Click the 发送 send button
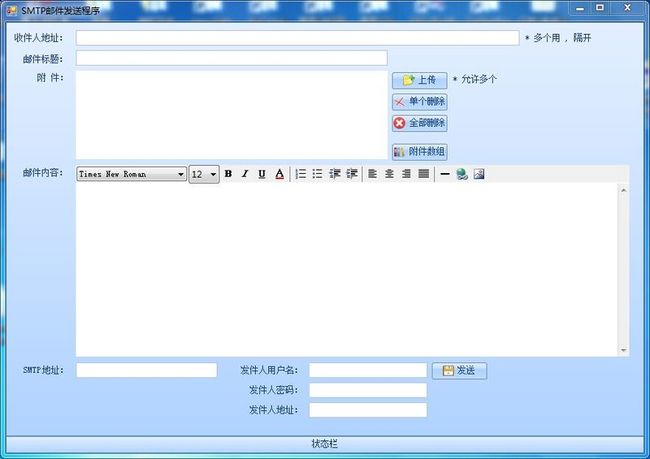The height and width of the screenshot is (459, 650). 459,370
